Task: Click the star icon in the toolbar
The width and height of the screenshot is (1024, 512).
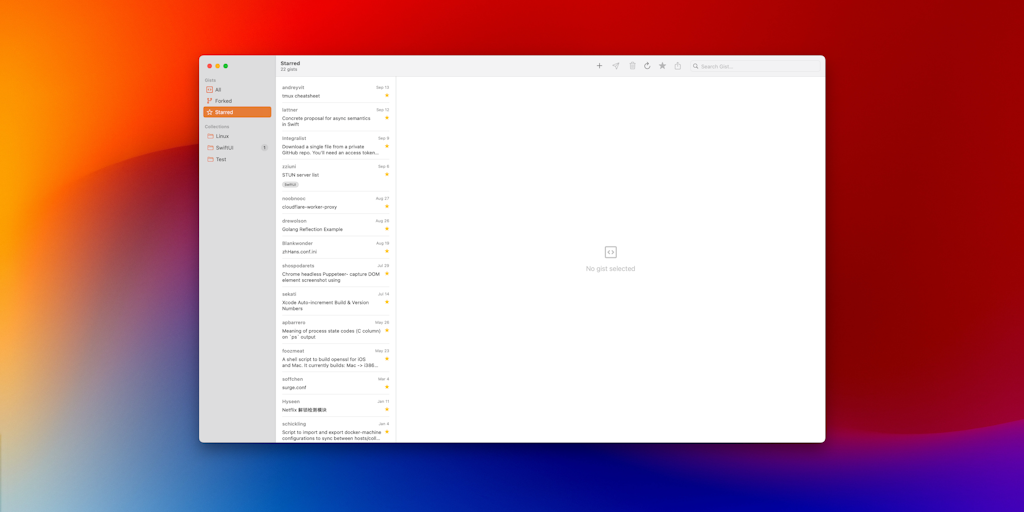Action: click(x=662, y=66)
